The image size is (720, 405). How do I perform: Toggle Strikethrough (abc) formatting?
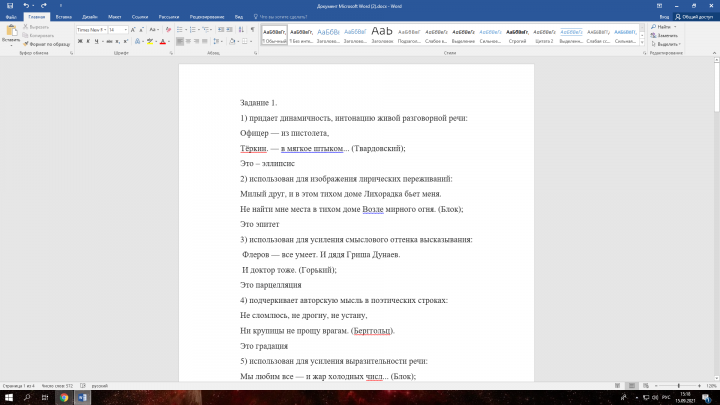[x=109, y=41]
